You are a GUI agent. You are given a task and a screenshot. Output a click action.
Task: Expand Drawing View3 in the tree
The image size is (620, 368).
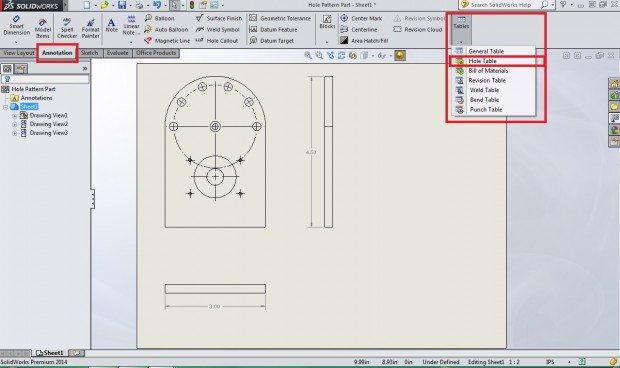[15, 134]
